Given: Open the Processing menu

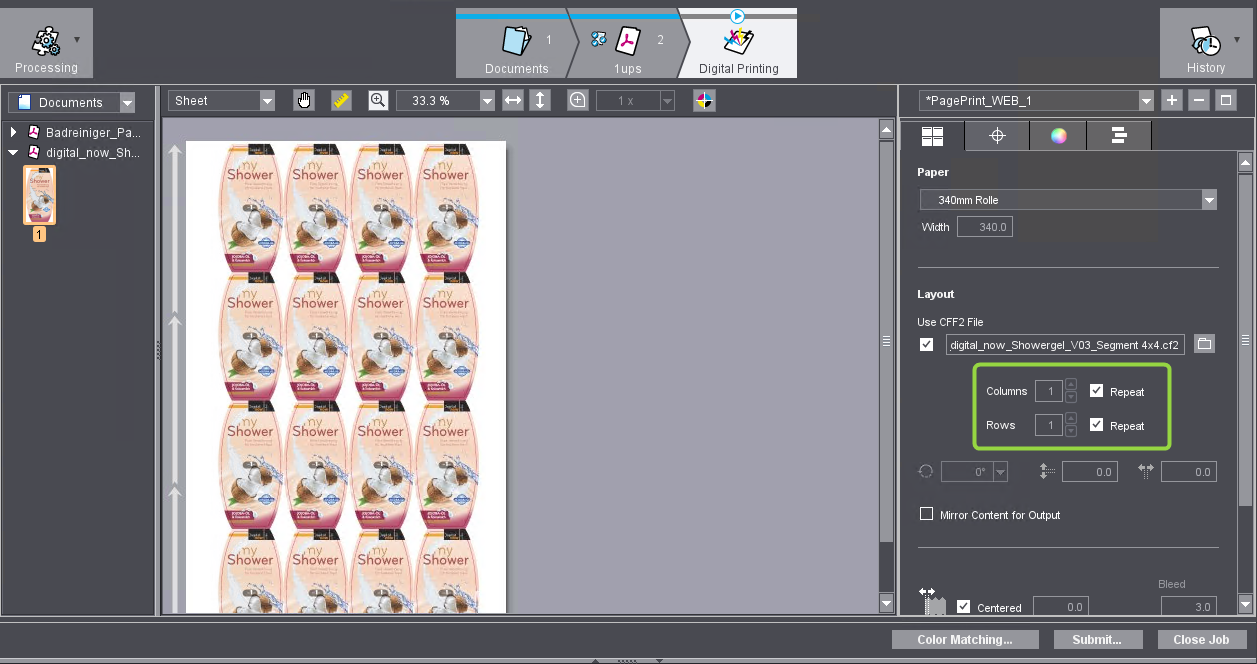Looking at the screenshot, I should point(46,42).
